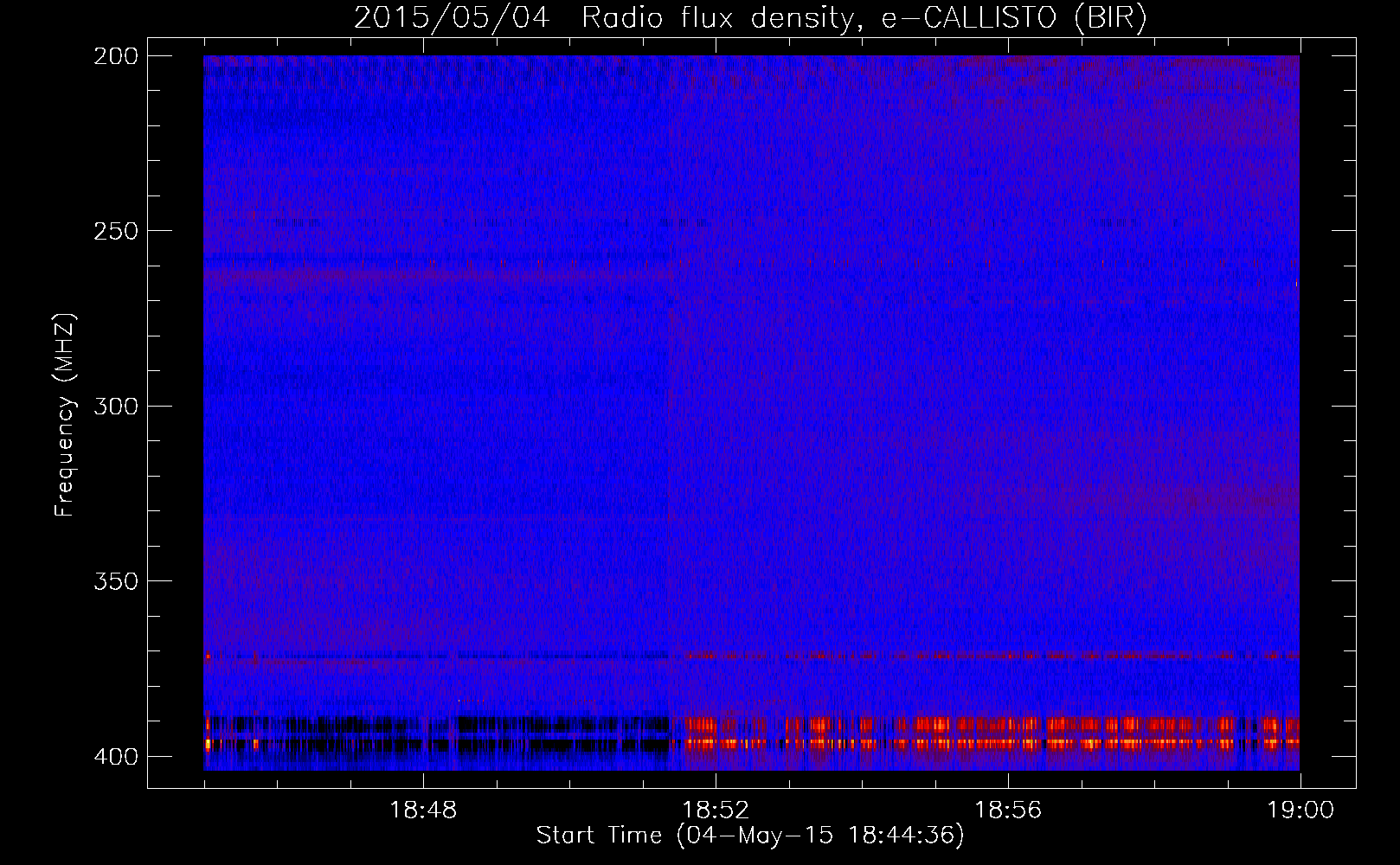Click the 19:00 time tick label

point(1300,811)
